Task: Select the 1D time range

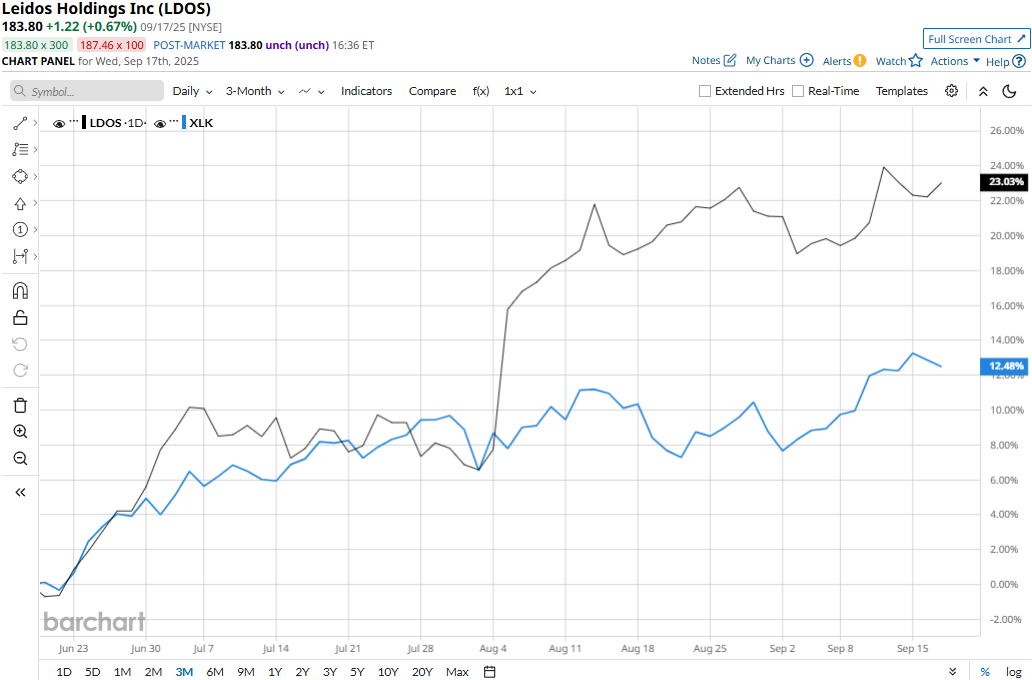Action: point(64,671)
